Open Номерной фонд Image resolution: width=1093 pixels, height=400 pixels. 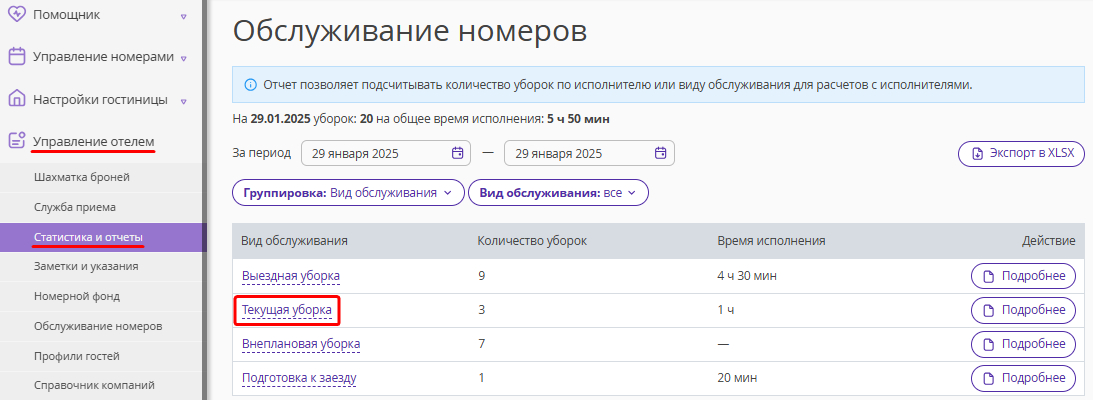[x=77, y=296]
